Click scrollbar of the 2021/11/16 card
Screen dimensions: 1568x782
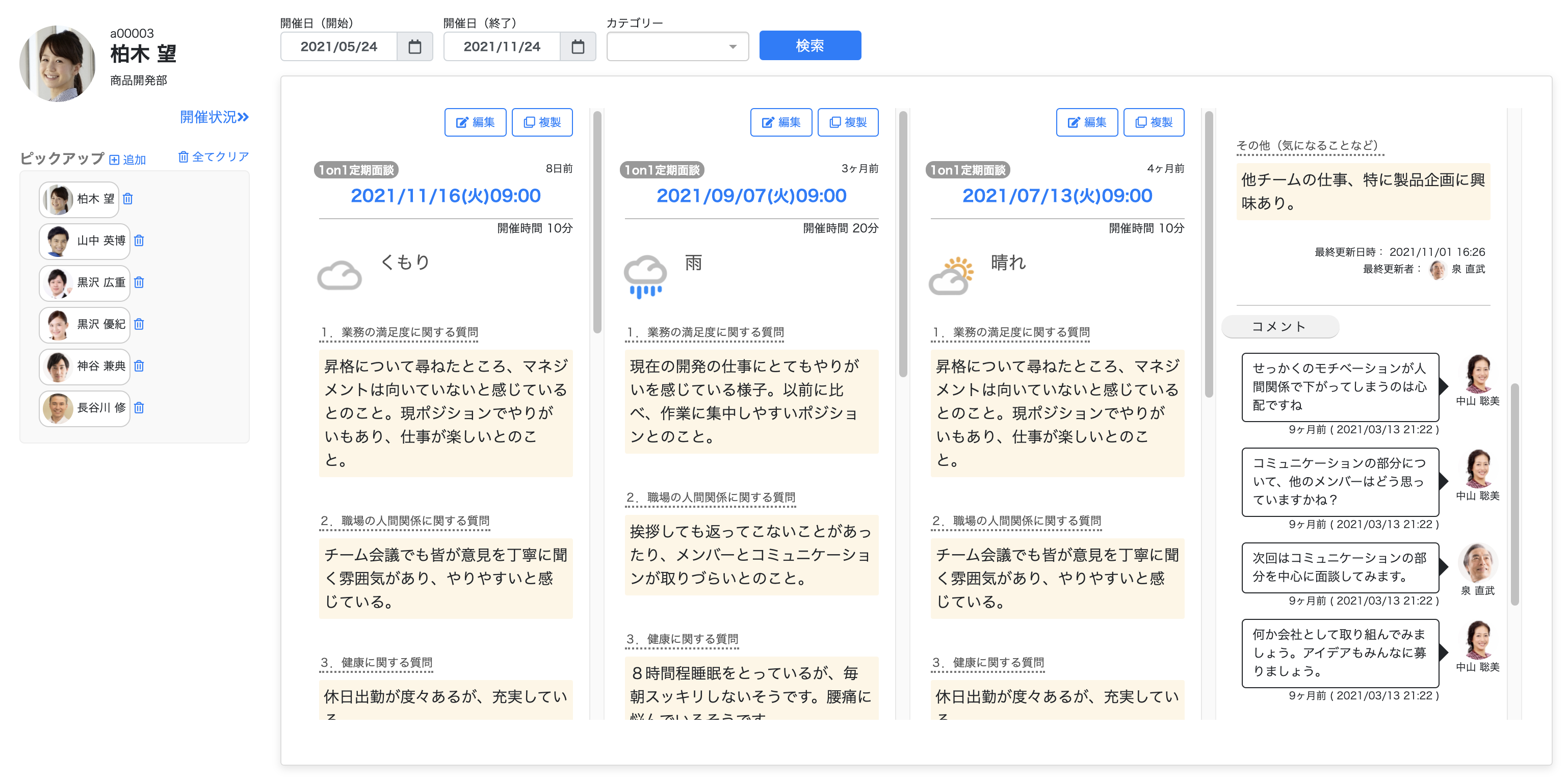coord(598,222)
